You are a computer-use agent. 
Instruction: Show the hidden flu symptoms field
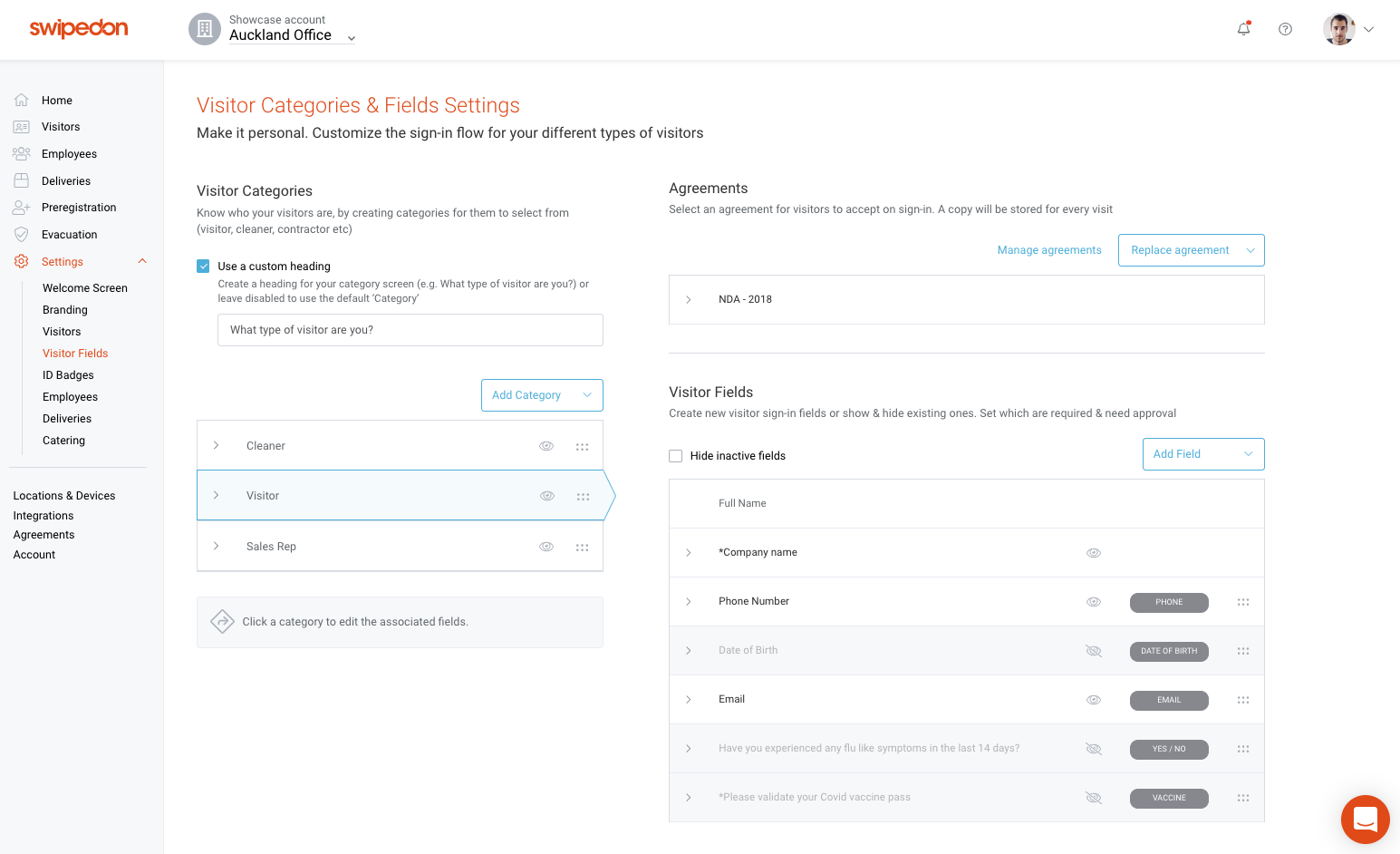pyautogui.click(x=1094, y=749)
